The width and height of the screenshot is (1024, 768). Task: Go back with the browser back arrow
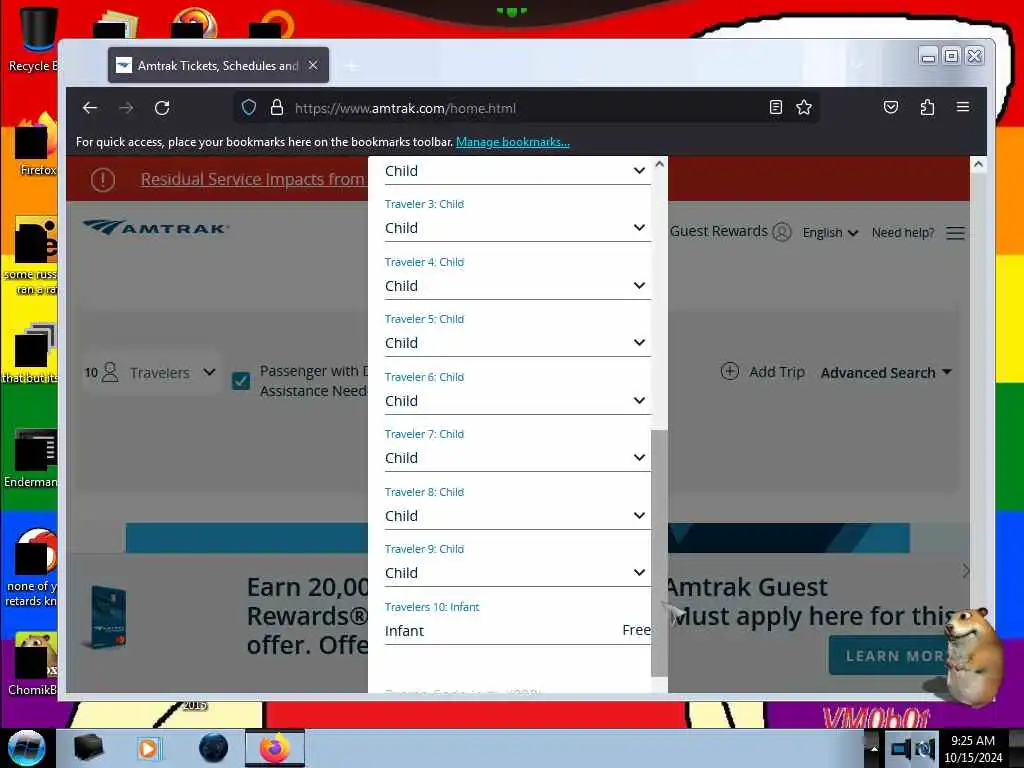pyautogui.click(x=90, y=108)
